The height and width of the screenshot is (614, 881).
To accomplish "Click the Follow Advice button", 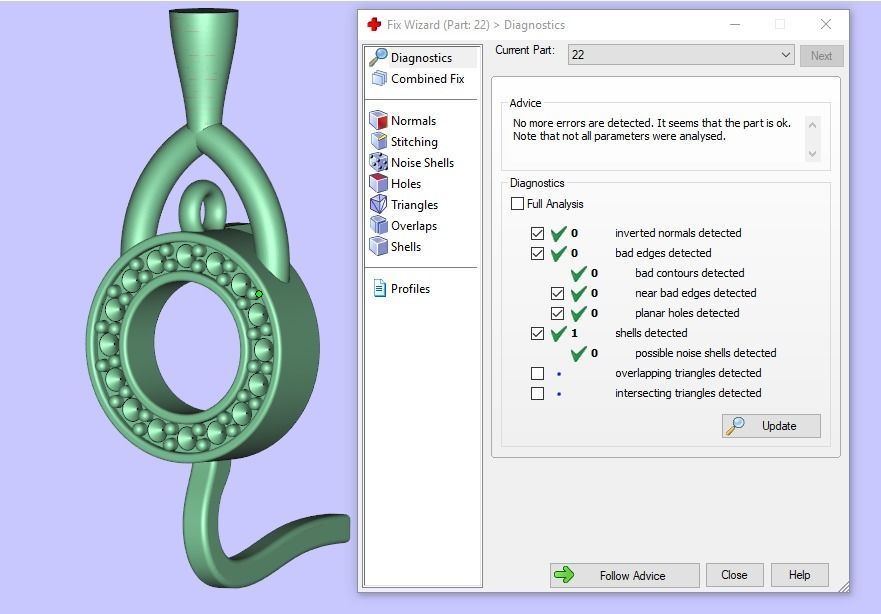I will tap(624, 575).
